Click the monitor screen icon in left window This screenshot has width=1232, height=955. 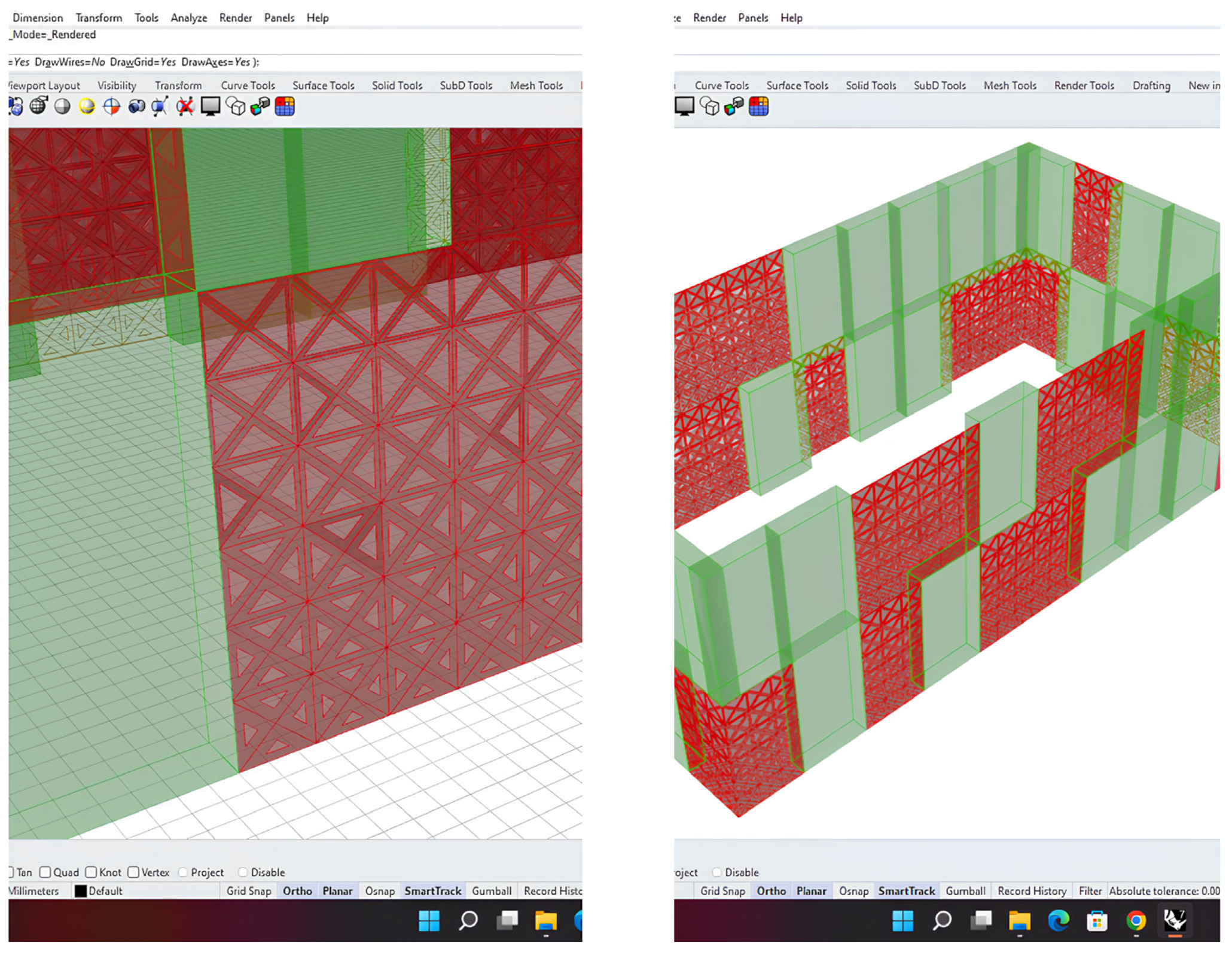coord(211,107)
